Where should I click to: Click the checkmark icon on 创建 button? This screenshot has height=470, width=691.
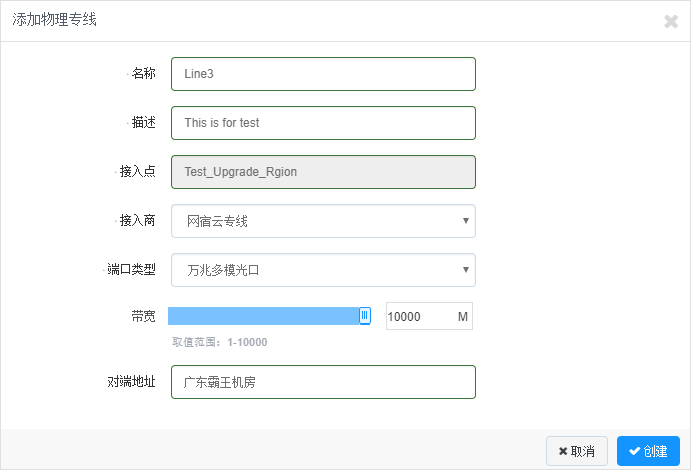pos(634,451)
